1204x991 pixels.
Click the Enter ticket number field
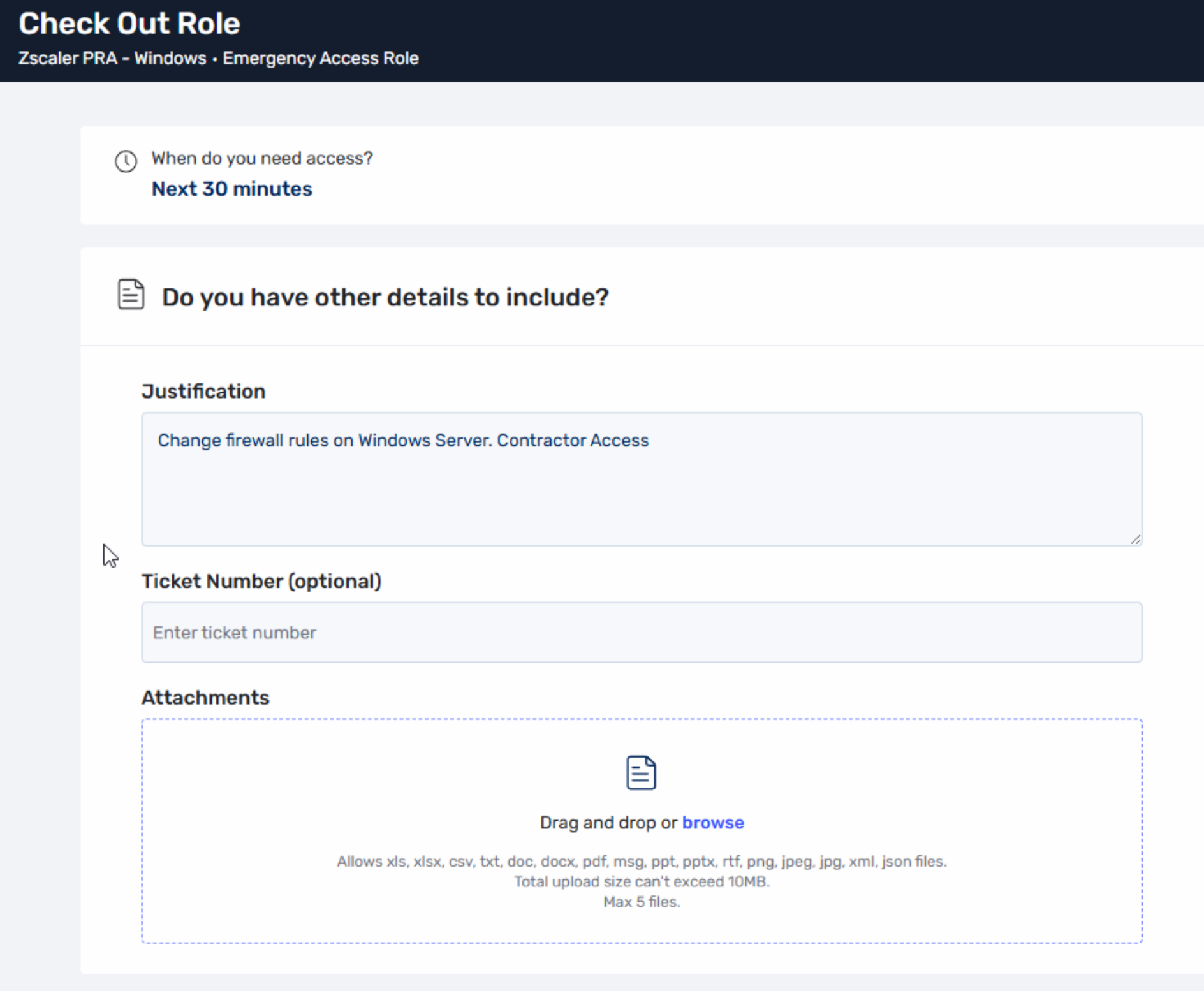(x=642, y=632)
